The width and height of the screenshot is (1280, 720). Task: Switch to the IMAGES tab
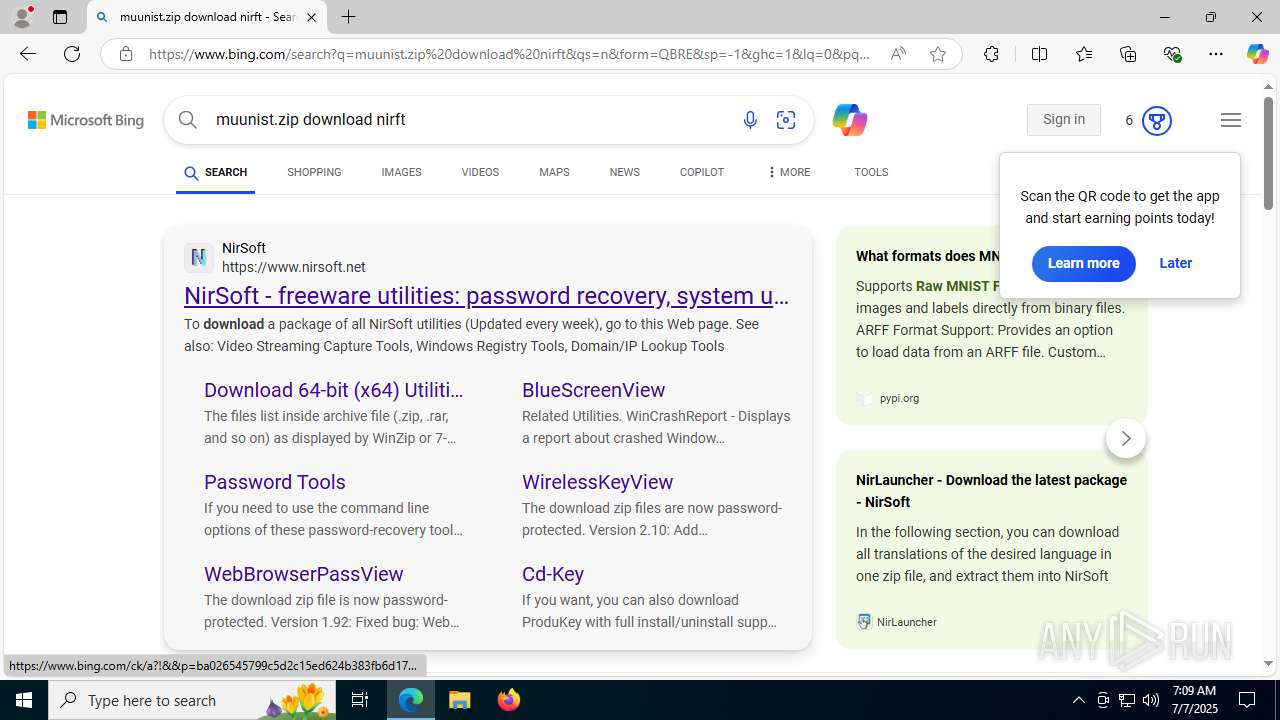point(401,173)
